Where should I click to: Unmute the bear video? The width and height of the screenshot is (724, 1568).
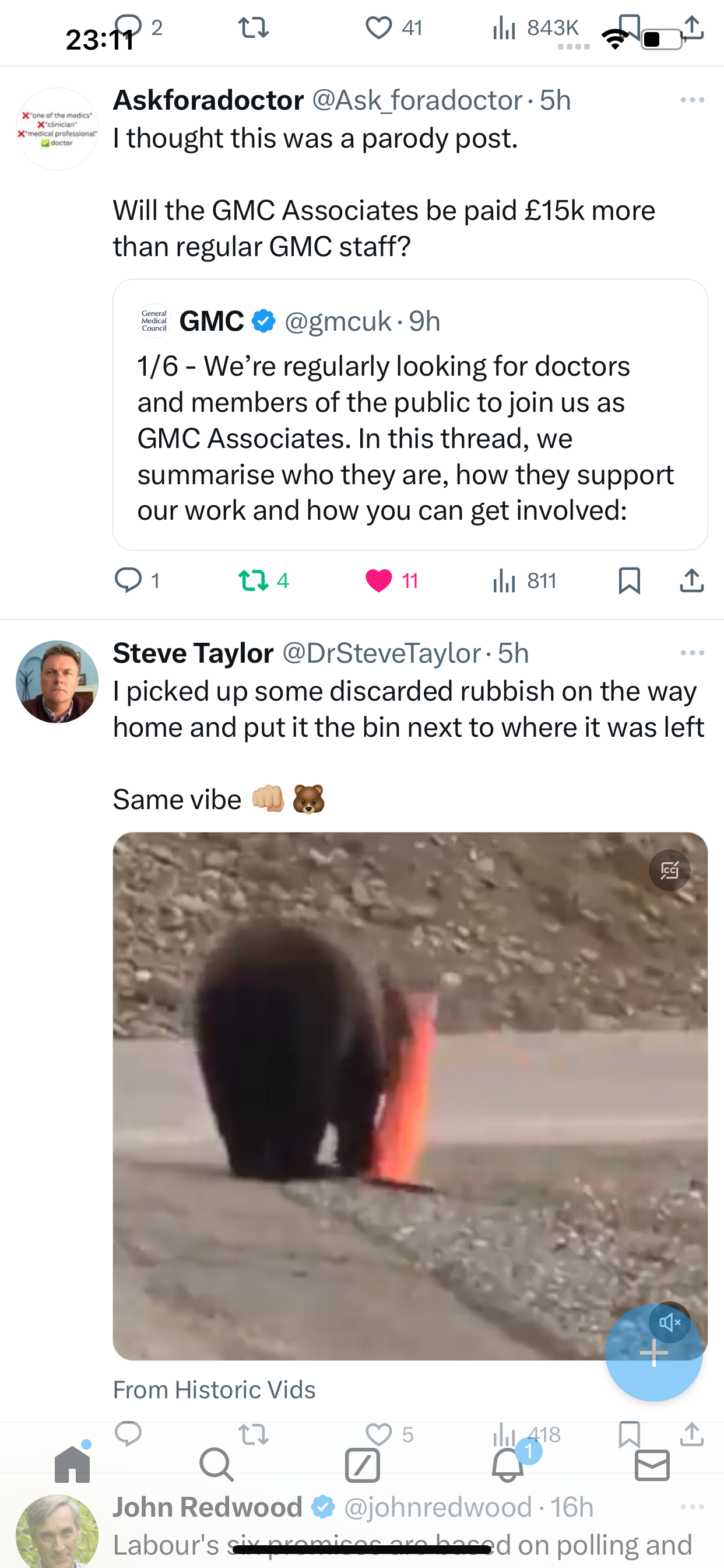click(669, 1321)
